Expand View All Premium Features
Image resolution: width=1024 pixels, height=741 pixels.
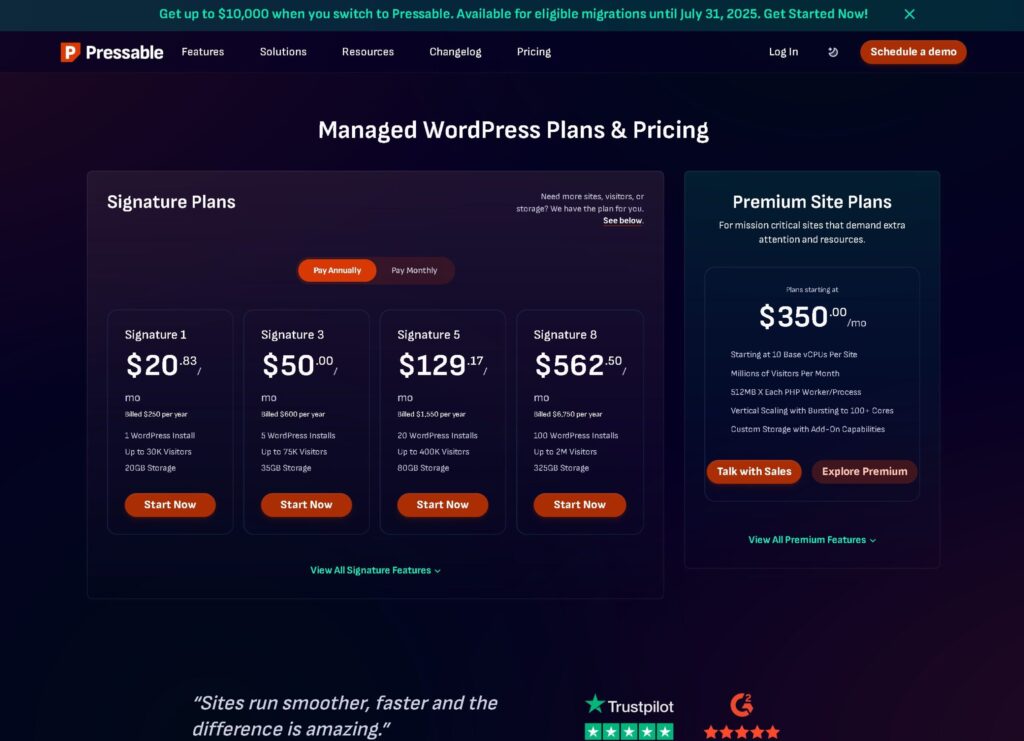click(x=812, y=540)
